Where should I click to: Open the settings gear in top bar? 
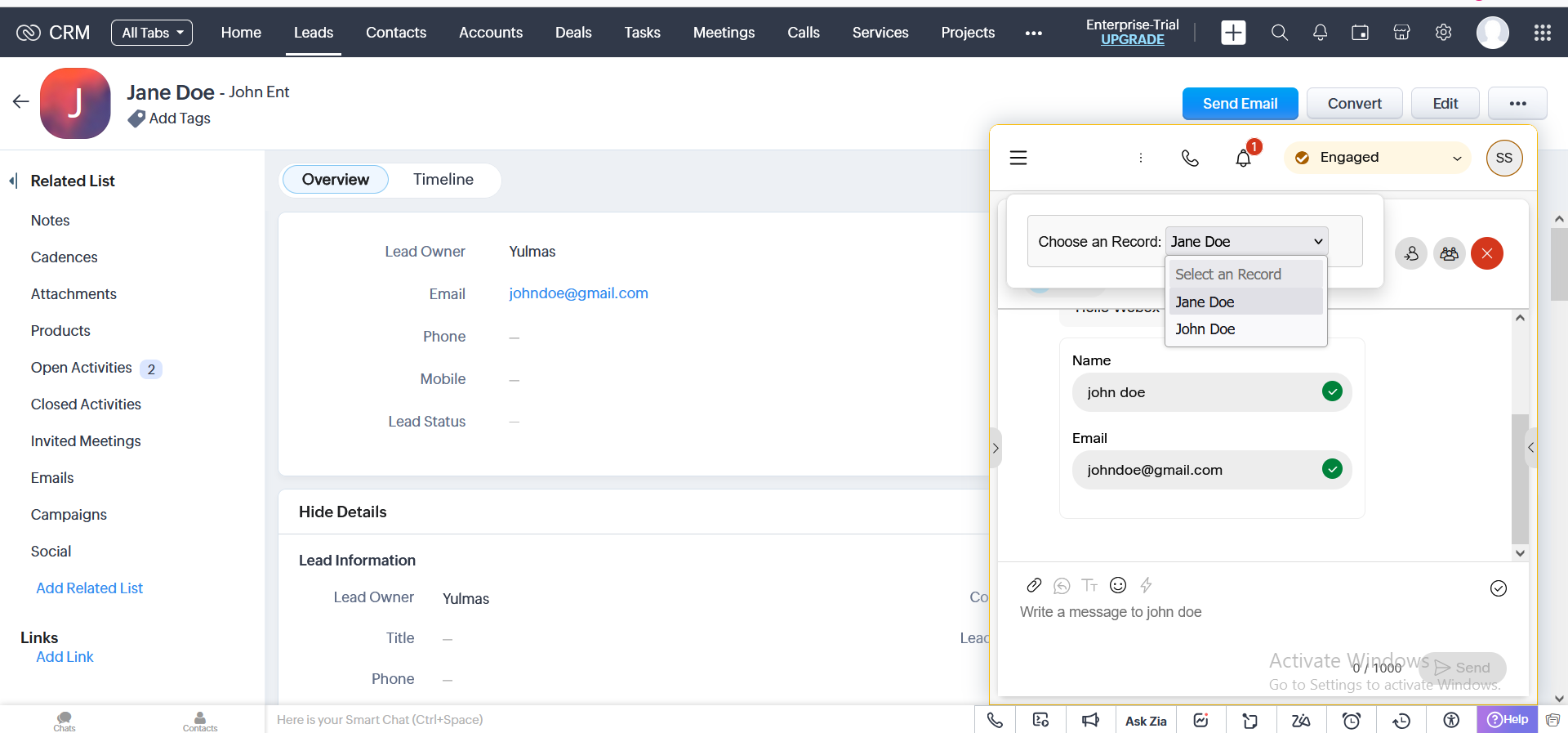pos(1443,33)
